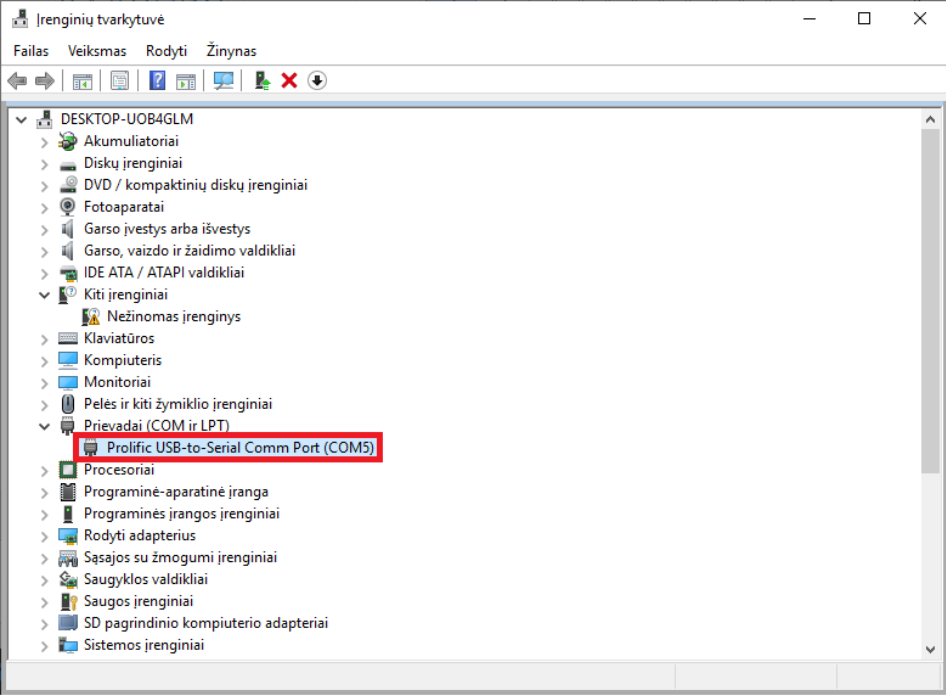The image size is (946, 696).
Task: Click the Help toolbar icon
Action: click(x=157, y=81)
